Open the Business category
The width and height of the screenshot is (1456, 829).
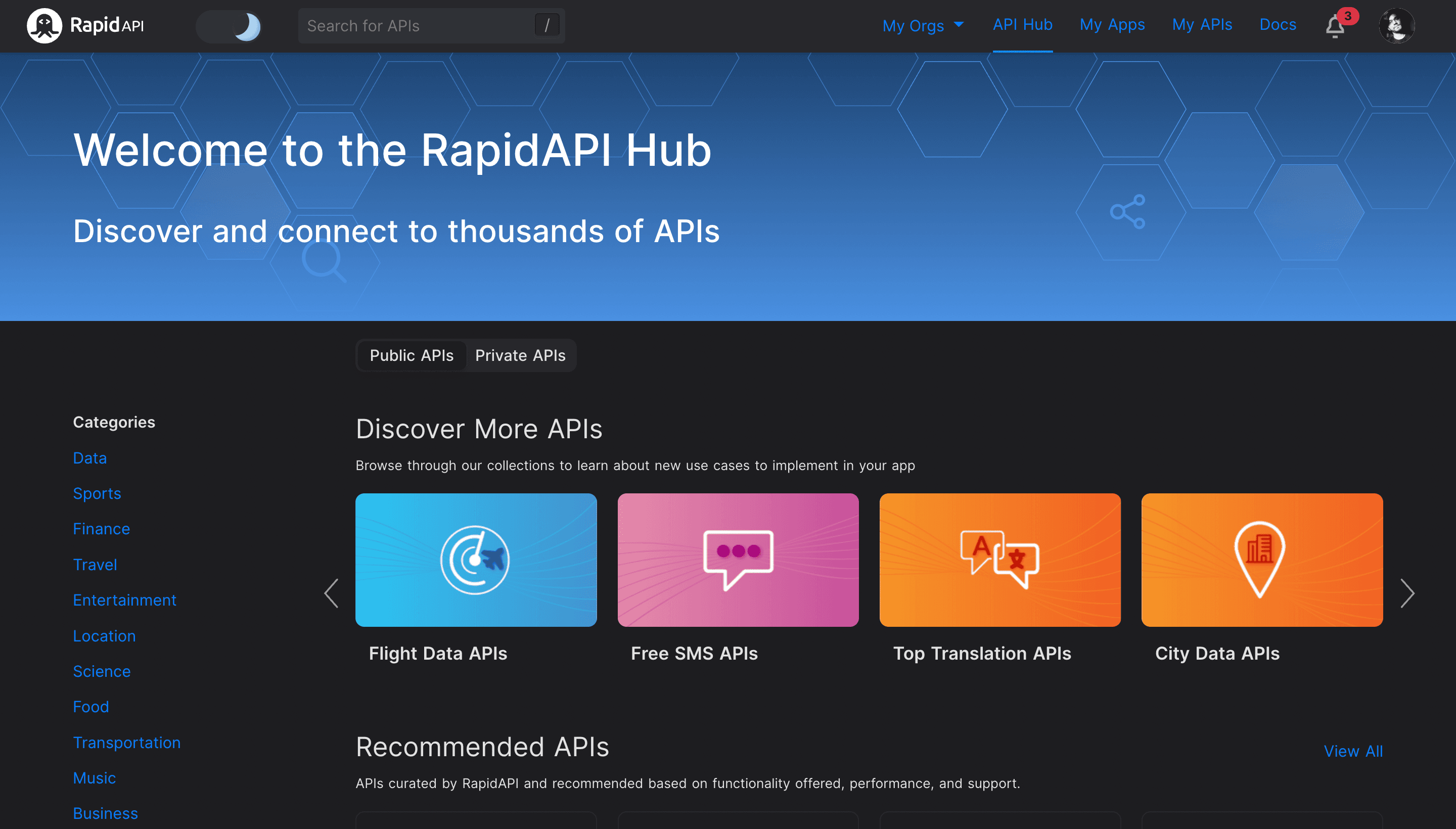pos(105,813)
